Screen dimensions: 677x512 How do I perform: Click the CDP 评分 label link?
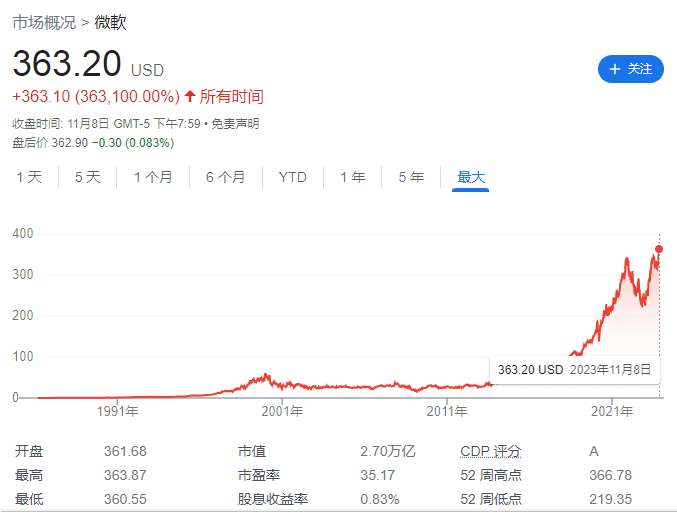491,452
